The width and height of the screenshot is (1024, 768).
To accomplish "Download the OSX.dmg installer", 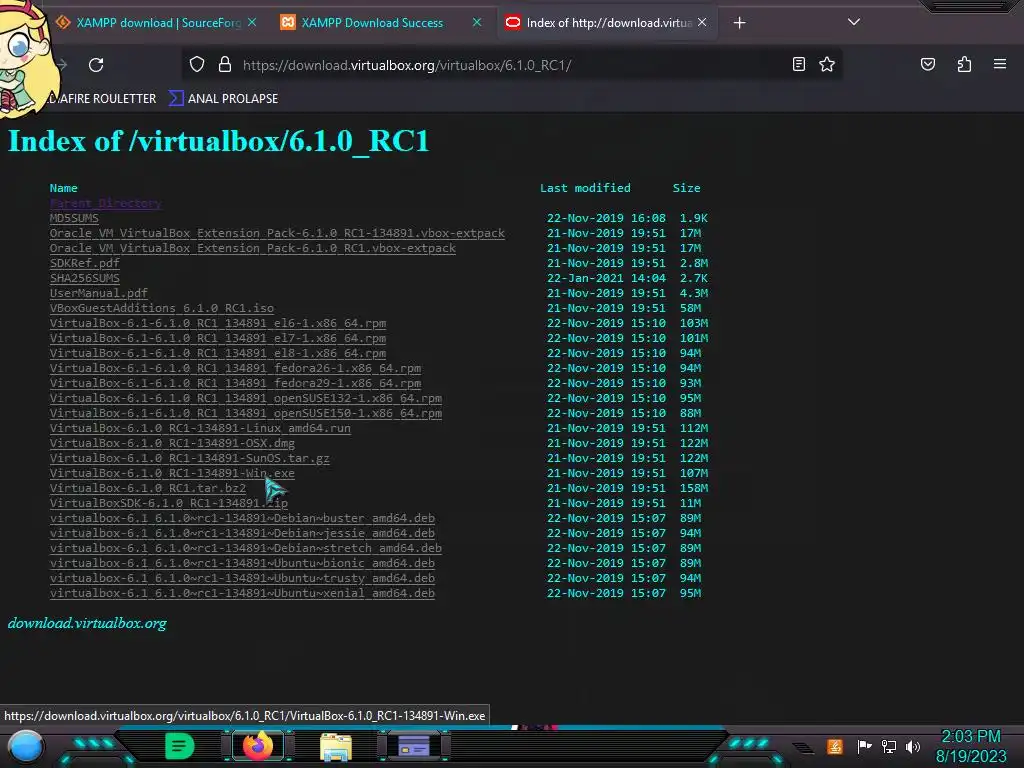I will tap(172, 443).
